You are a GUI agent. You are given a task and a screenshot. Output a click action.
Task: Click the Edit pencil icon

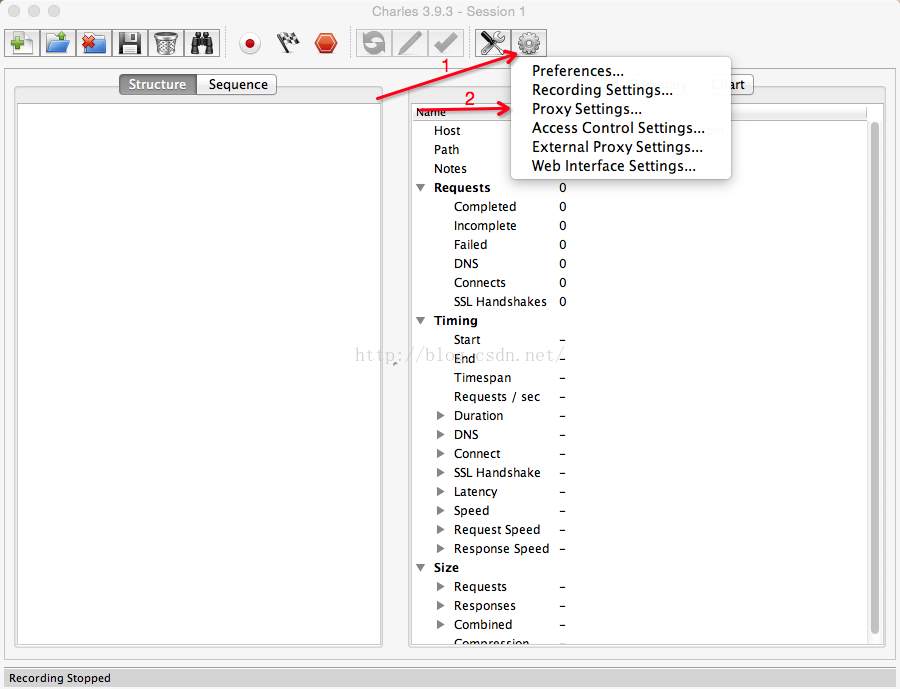tap(410, 43)
